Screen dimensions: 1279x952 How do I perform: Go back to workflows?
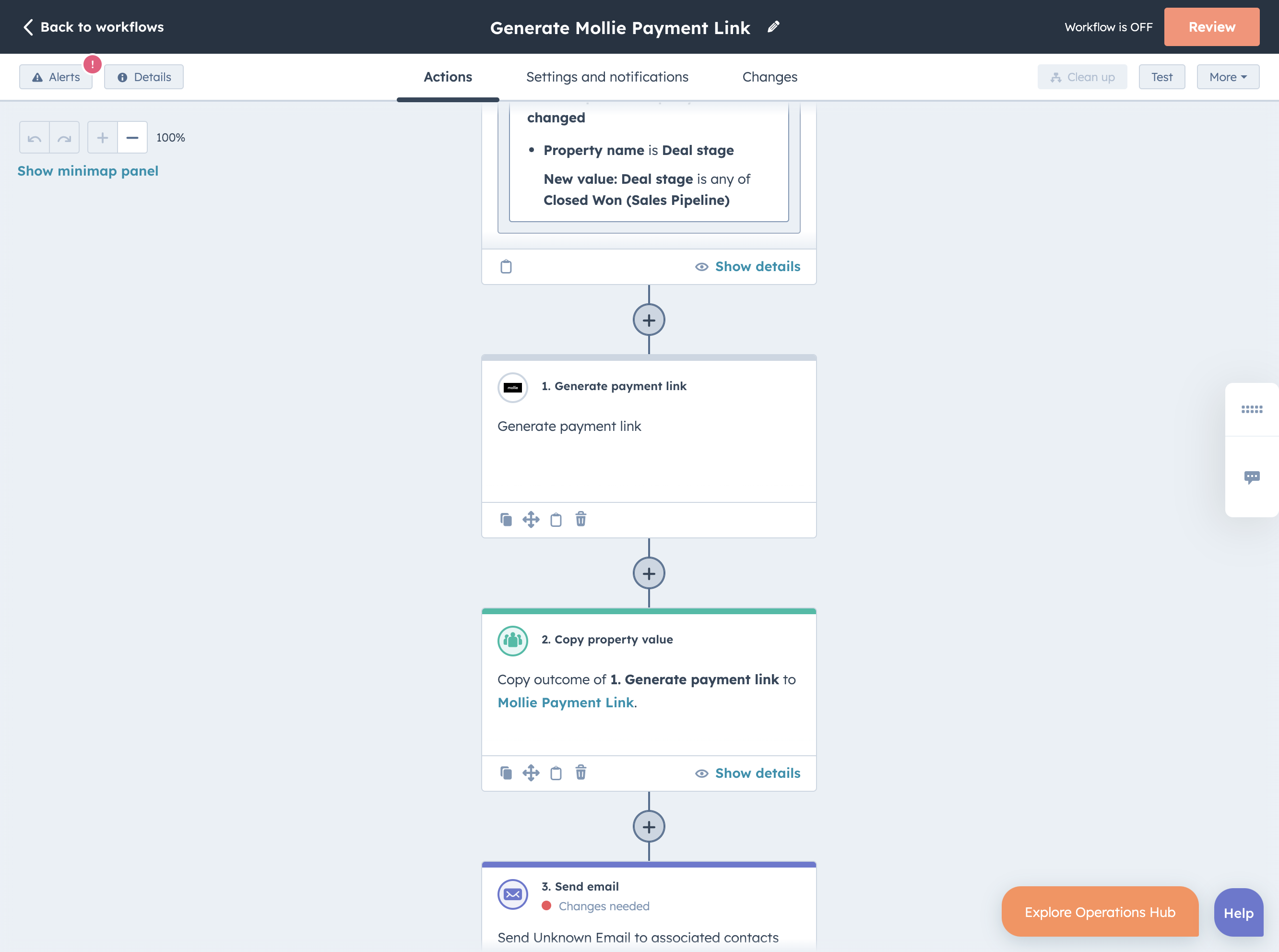tap(94, 27)
